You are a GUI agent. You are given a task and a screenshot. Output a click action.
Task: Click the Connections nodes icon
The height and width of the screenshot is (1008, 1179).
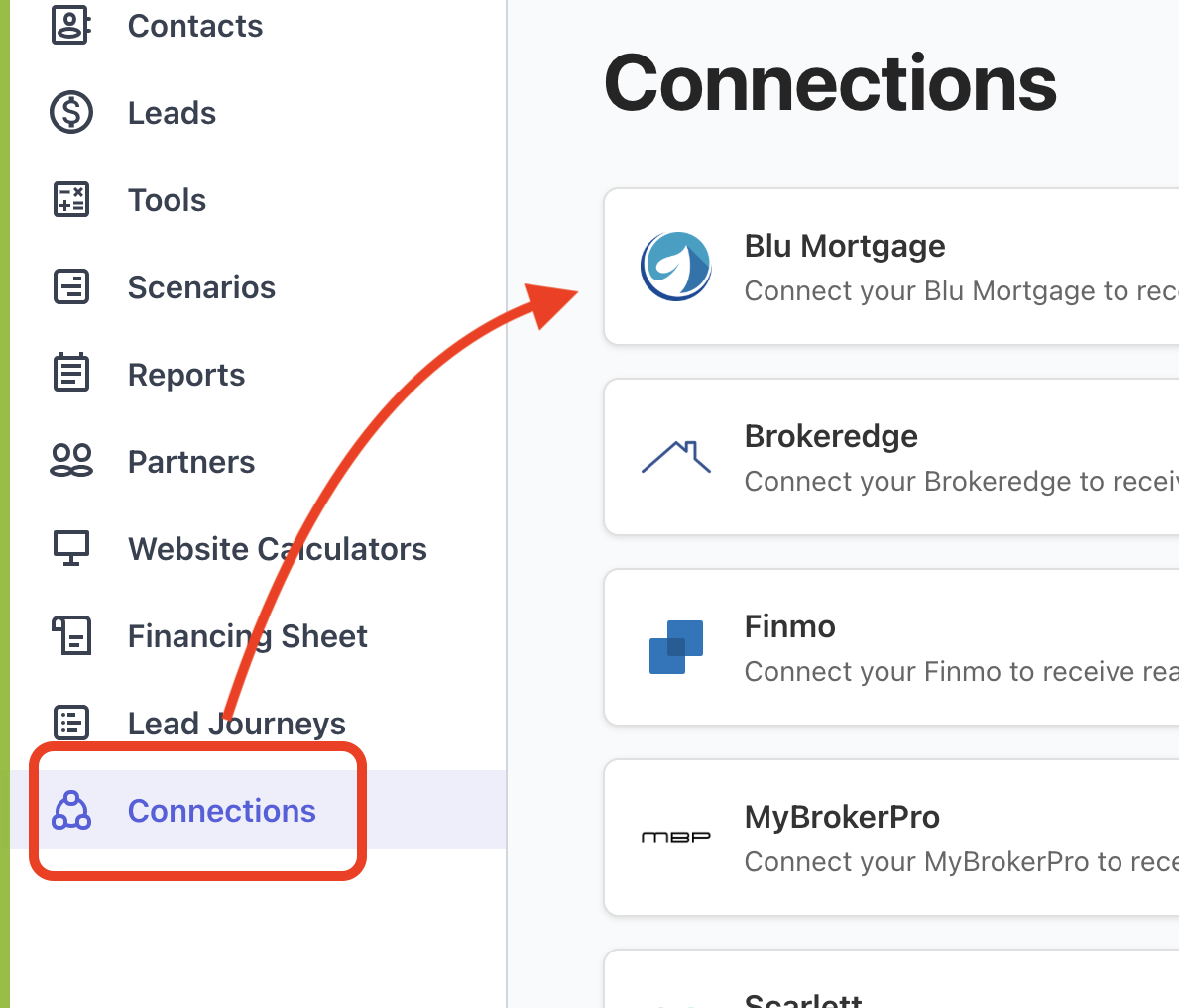pos(71,811)
